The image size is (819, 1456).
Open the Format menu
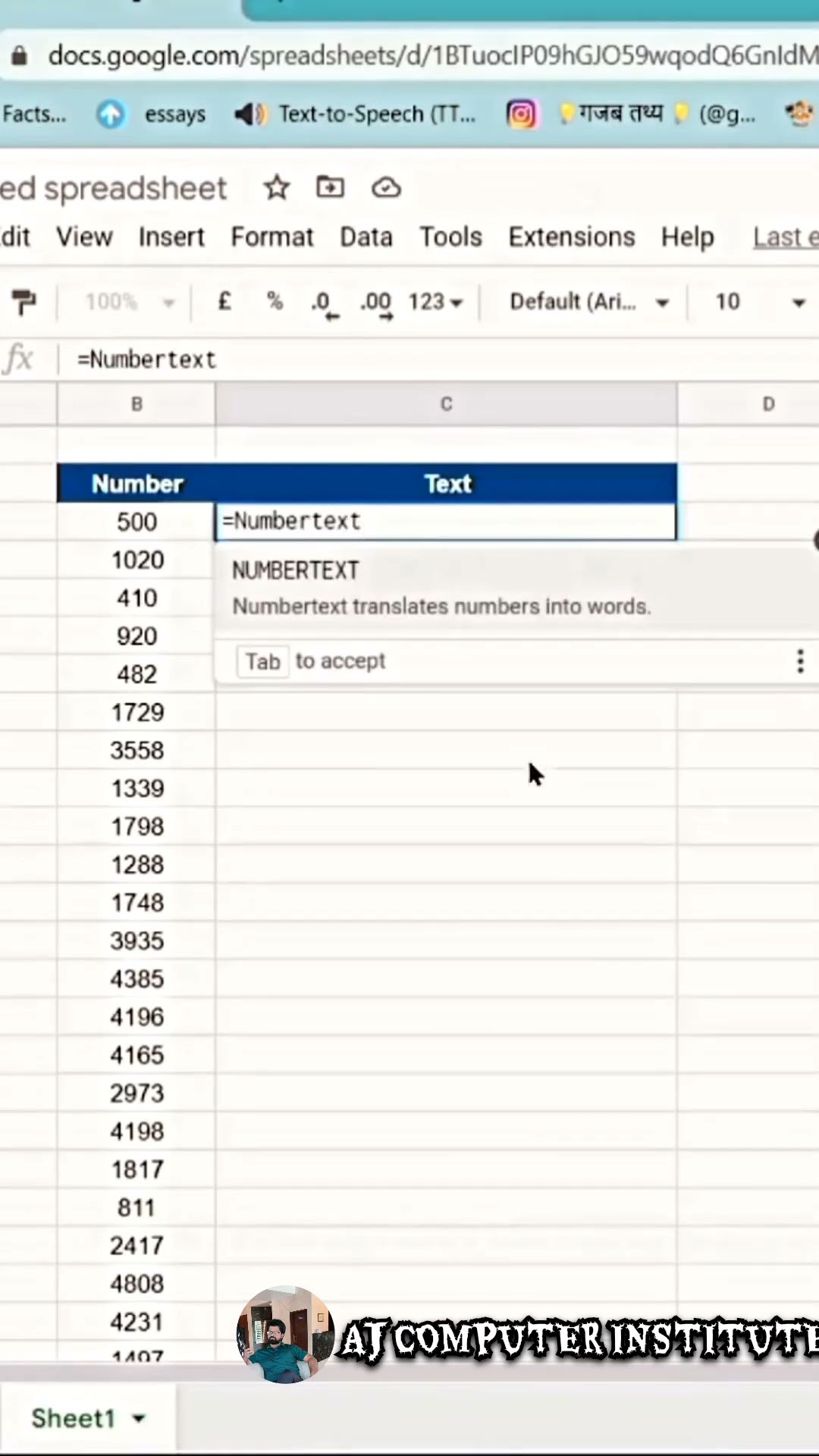coord(271,237)
